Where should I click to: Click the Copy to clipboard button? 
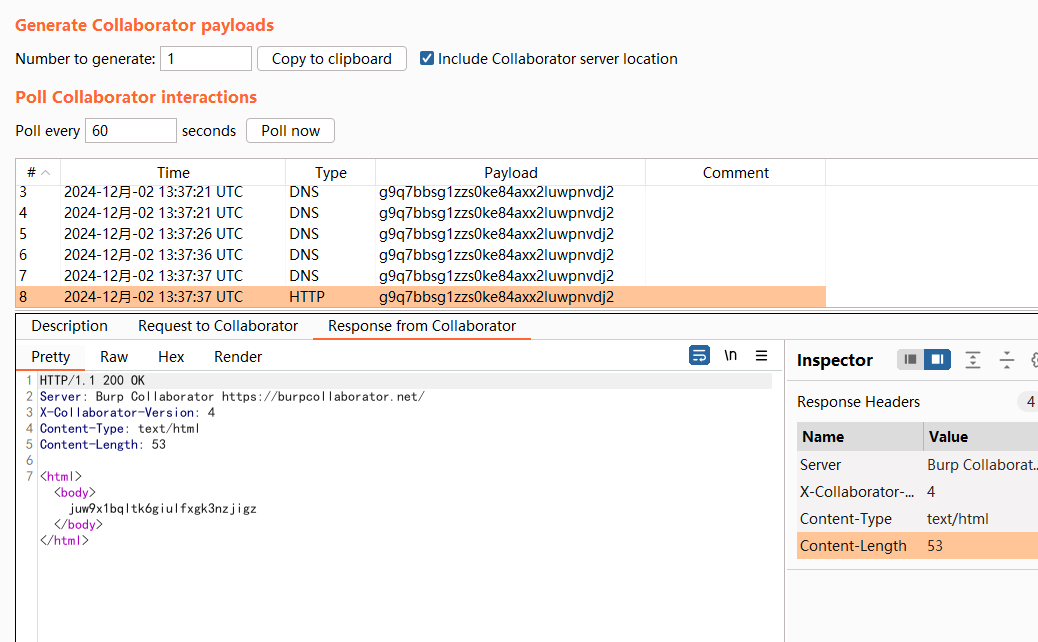pos(332,59)
